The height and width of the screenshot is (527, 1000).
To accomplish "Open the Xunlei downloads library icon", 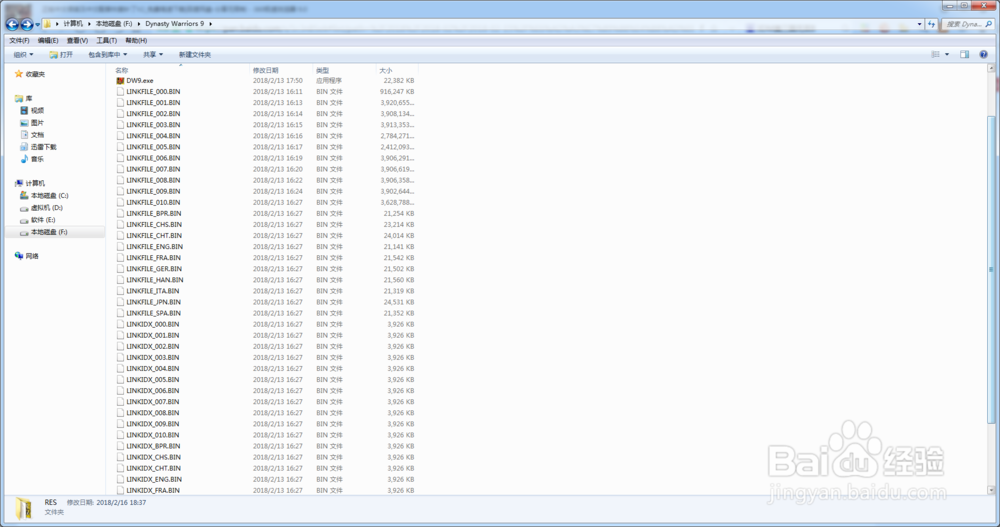I will 24,147.
